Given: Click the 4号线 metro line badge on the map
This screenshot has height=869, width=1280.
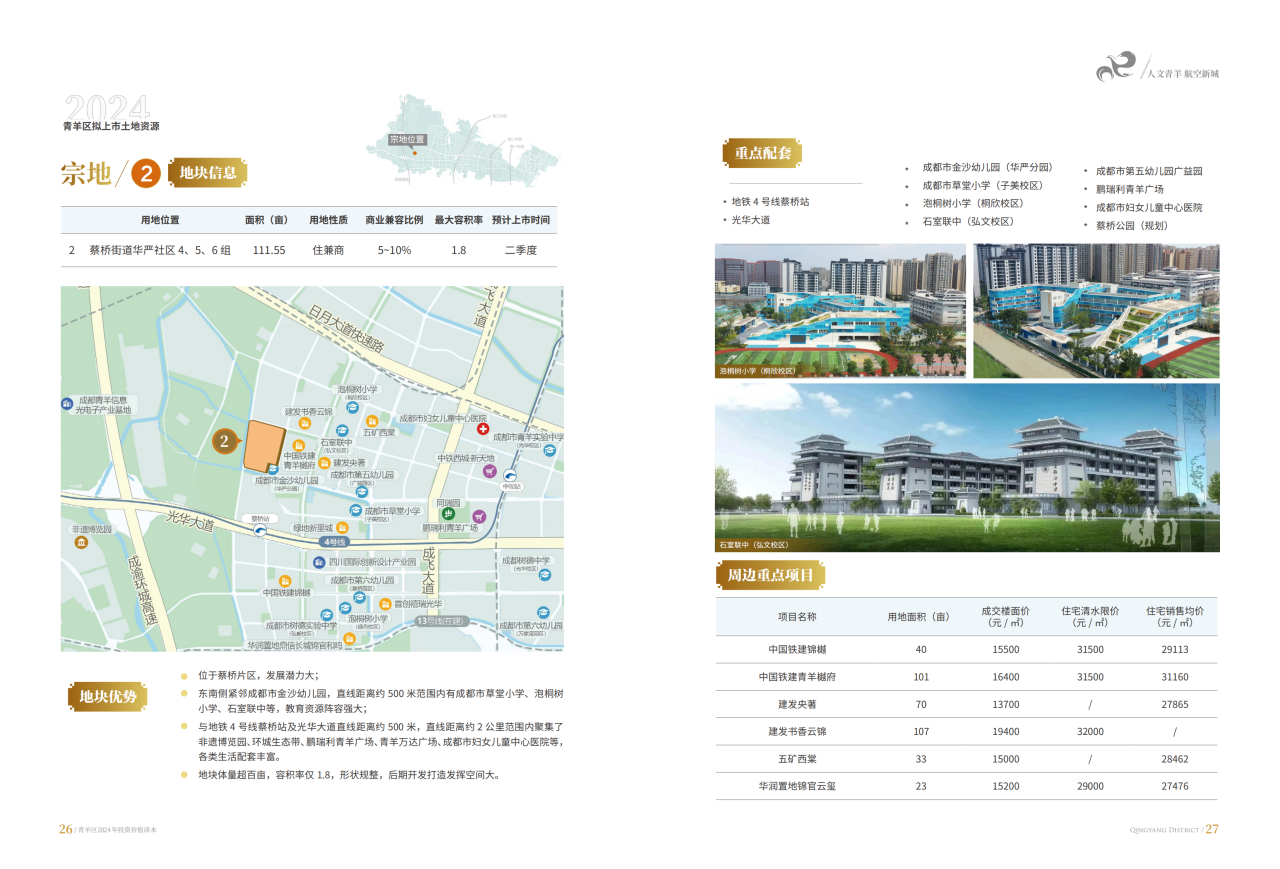Looking at the screenshot, I should pyautogui.click(x=333, y=541).
